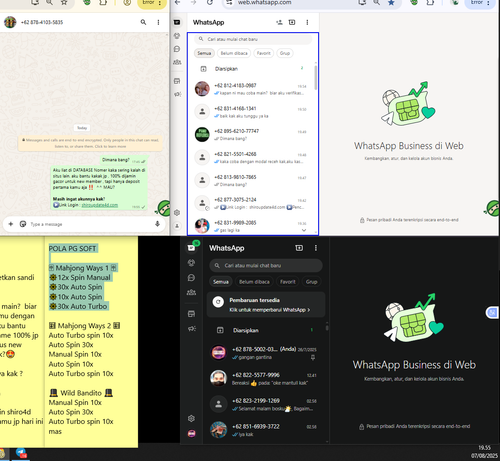This screenshot has height=461, width=500.
Task: Click add contact icon in light WhatsApp header
Action: tap(279, 22)
